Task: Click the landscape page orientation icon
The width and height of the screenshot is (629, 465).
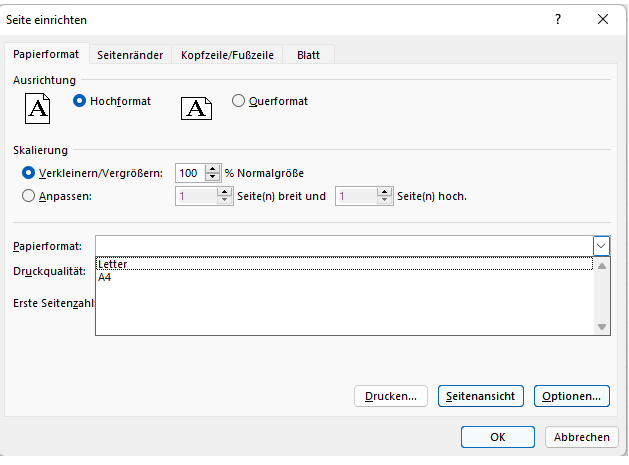Action: click(x=196, y=108)
